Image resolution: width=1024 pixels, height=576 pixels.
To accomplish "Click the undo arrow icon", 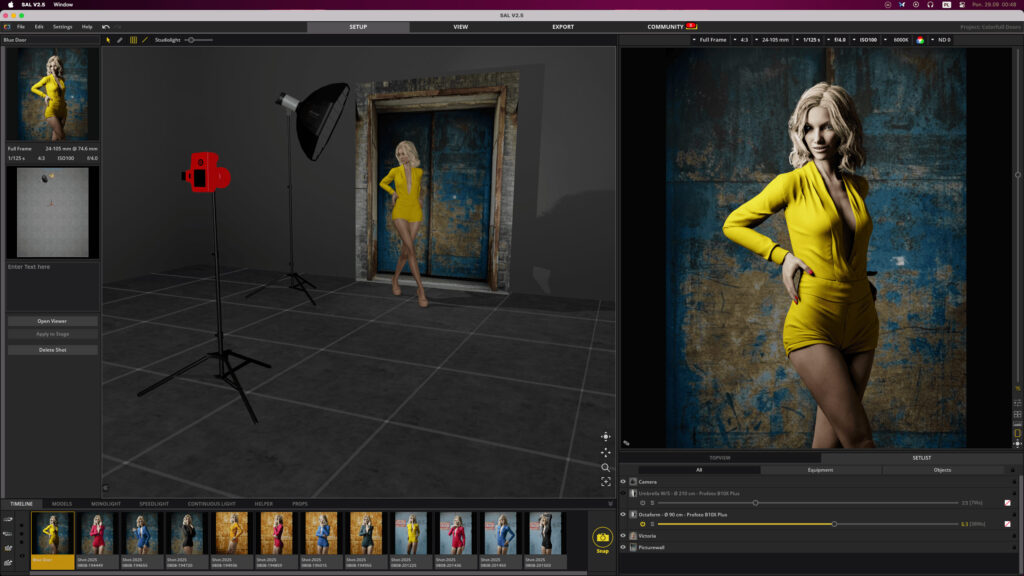I will 106,27.
